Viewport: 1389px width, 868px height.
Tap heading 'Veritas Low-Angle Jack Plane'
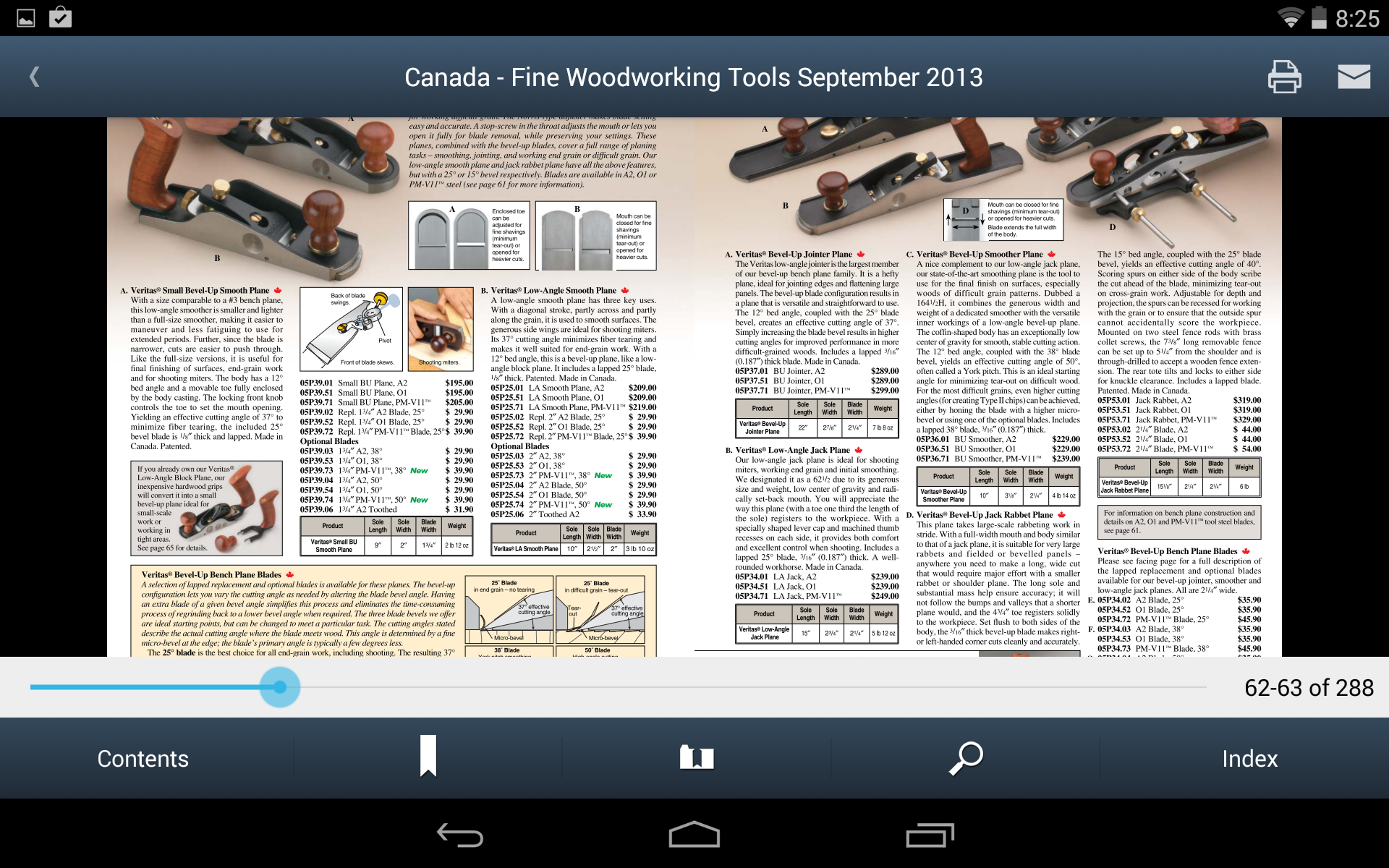point(792,449)
